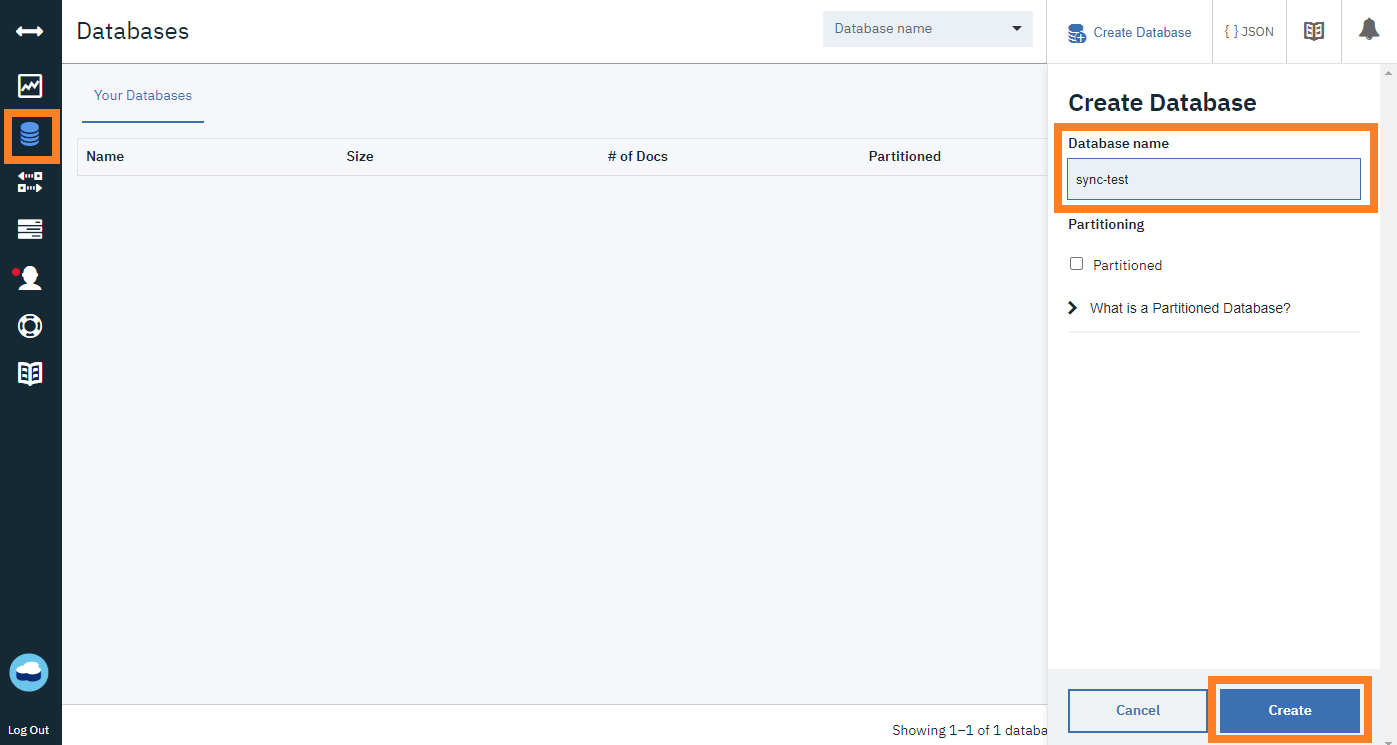
Task: Open the Monitoring chart icon in sidebar
Action: tap(30, 86)
